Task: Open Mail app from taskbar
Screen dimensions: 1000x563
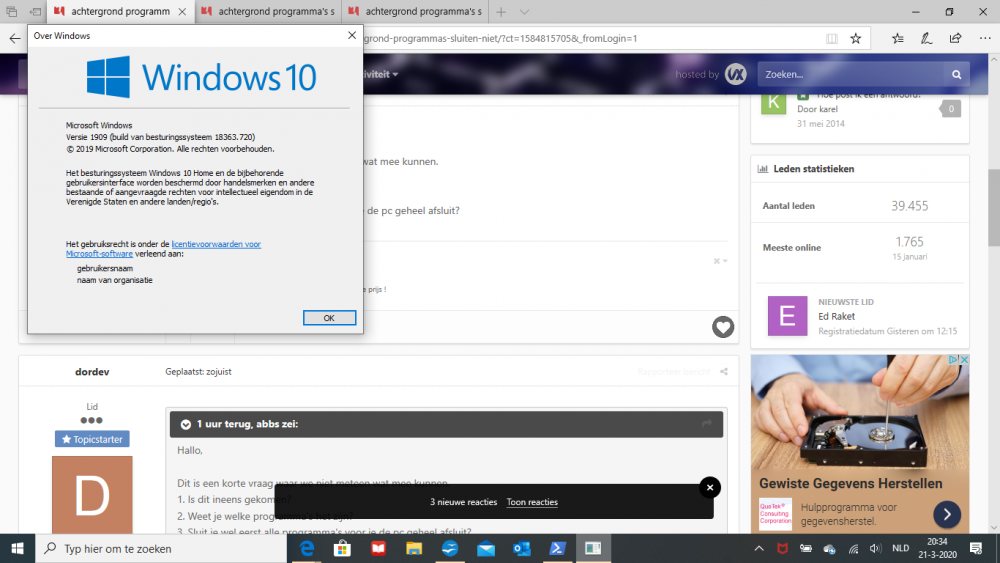Action: (485, 548)
